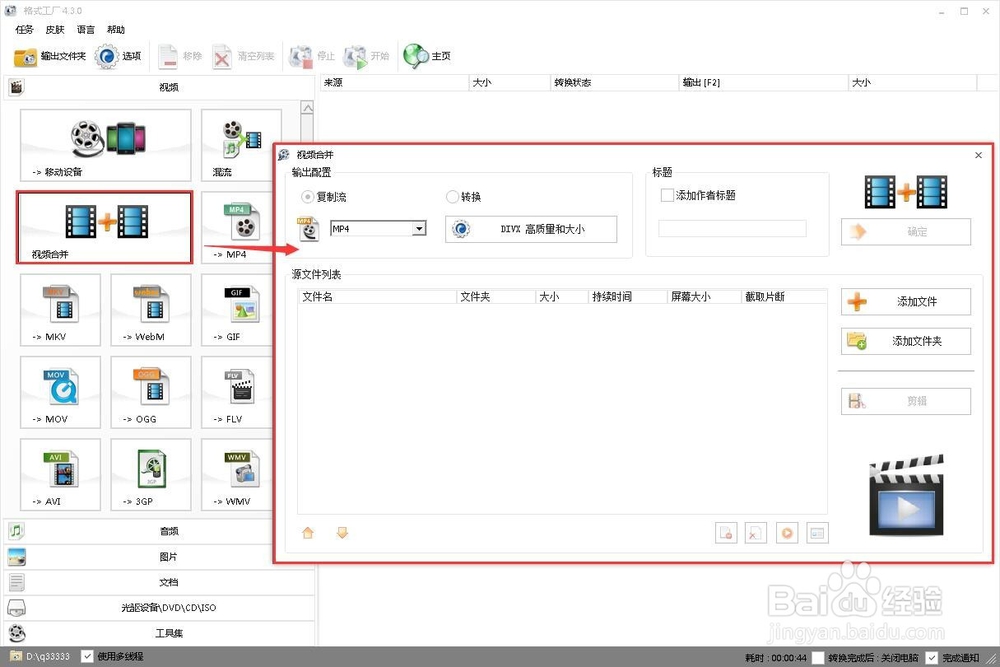Sort by Screen Size (屏幕大小) column header

coord(703,297)
